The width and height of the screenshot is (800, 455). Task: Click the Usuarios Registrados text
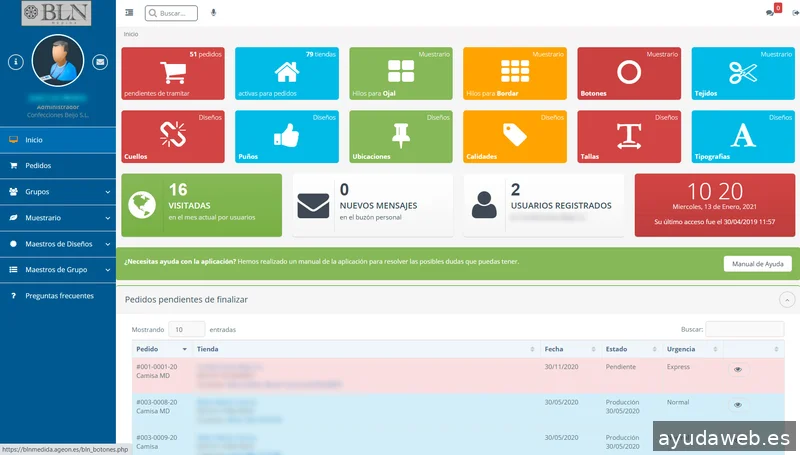561,206
